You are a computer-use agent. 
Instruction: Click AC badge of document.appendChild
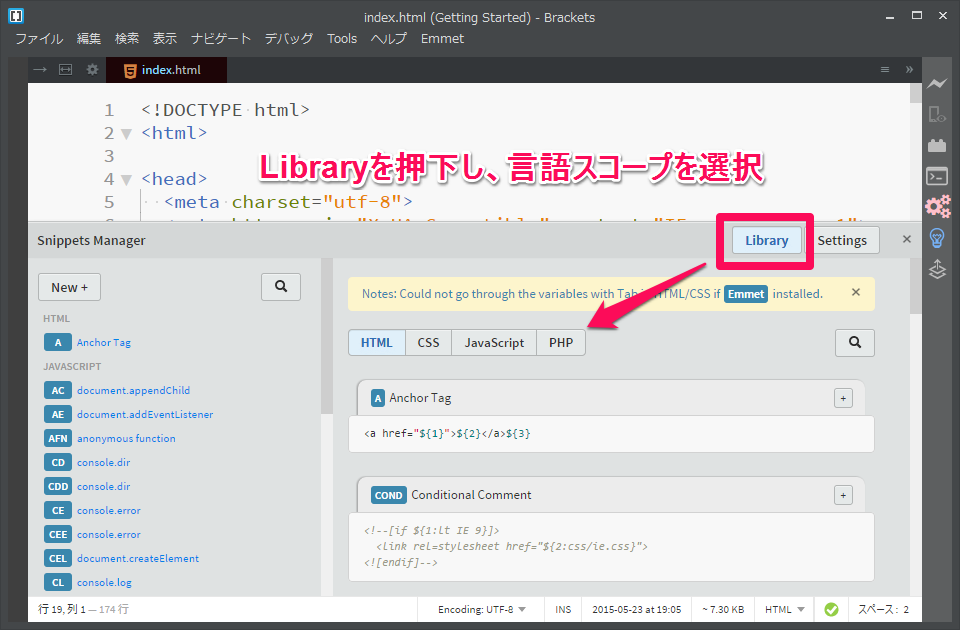[58, 390]
